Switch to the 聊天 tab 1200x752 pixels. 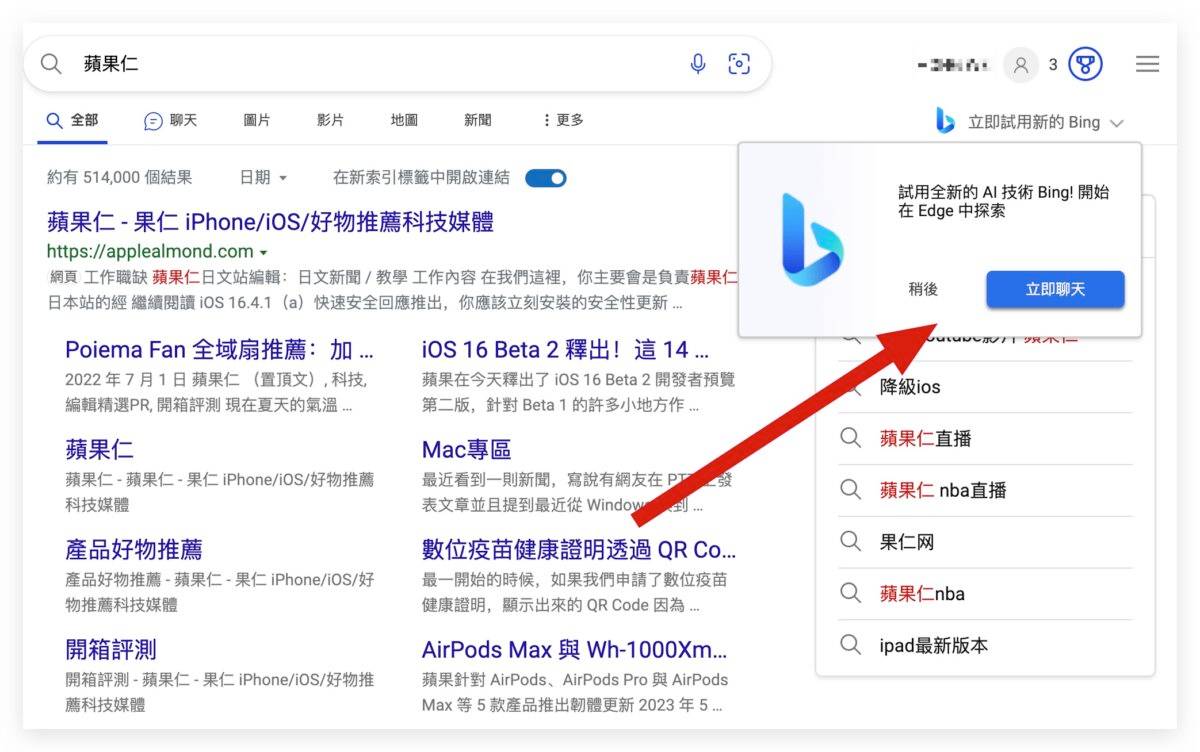click(171, 120)
